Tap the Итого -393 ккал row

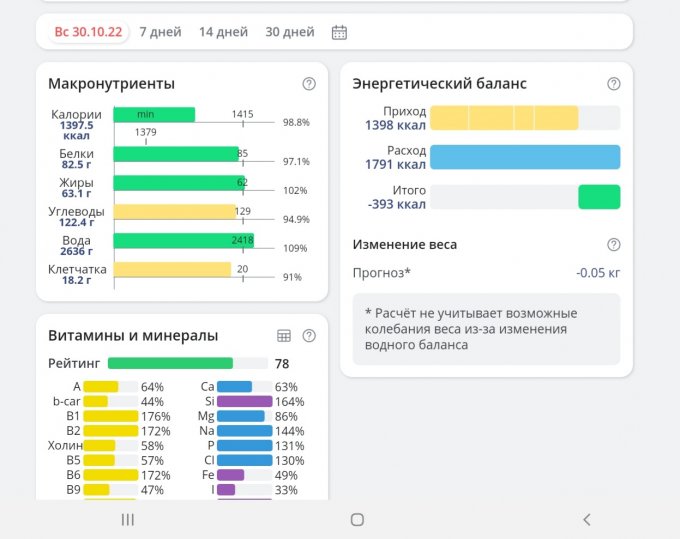(x=486, y=197)
